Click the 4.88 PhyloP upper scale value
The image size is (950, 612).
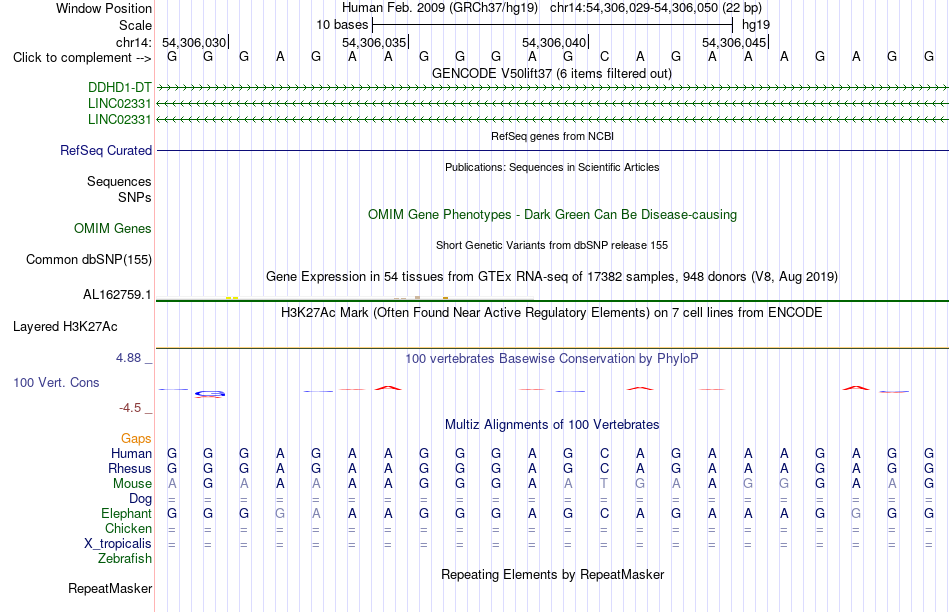pyautogui.click(x=128, y=358)
